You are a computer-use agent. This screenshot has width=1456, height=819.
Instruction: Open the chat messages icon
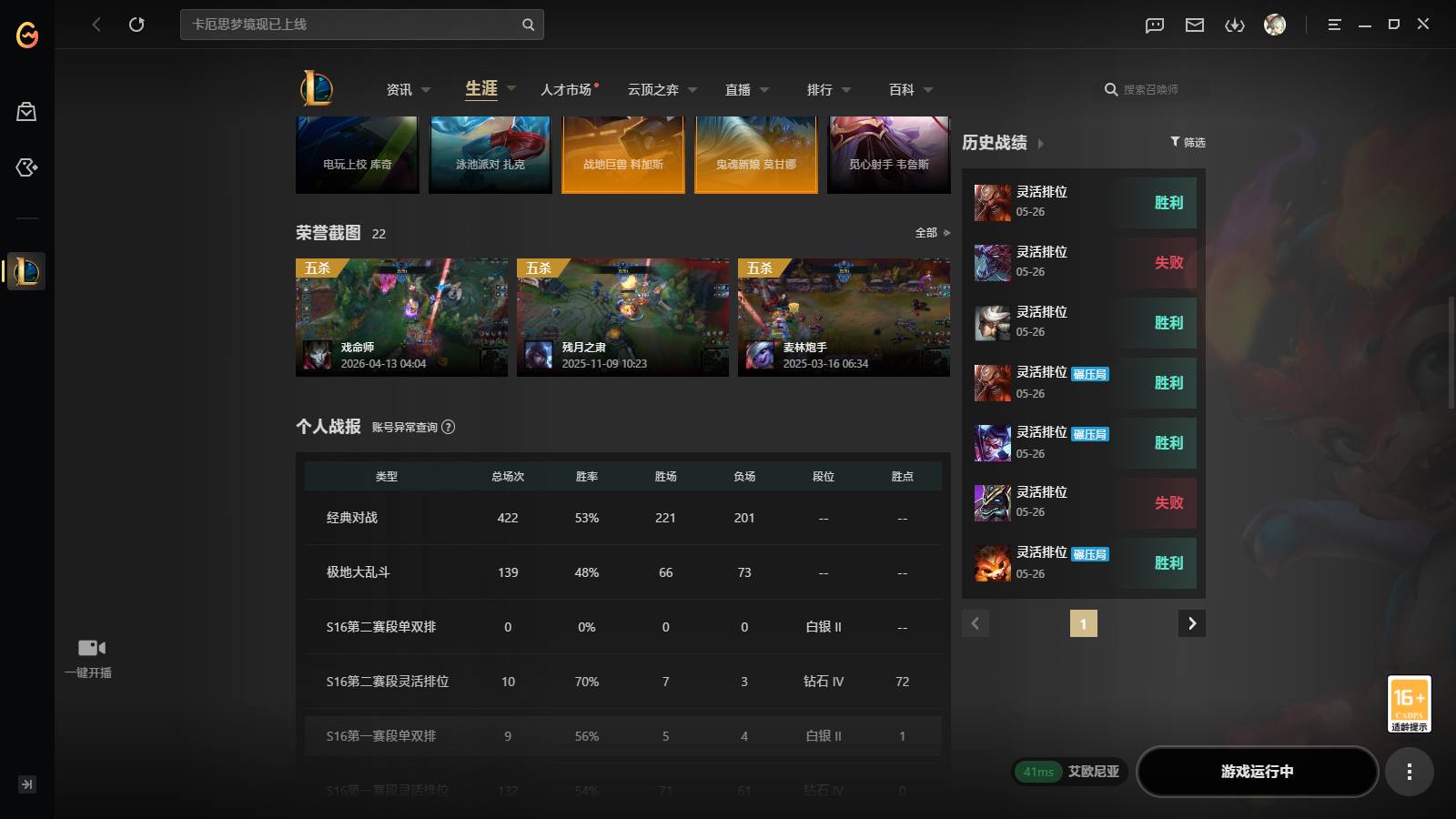[x=1155, y=25]
